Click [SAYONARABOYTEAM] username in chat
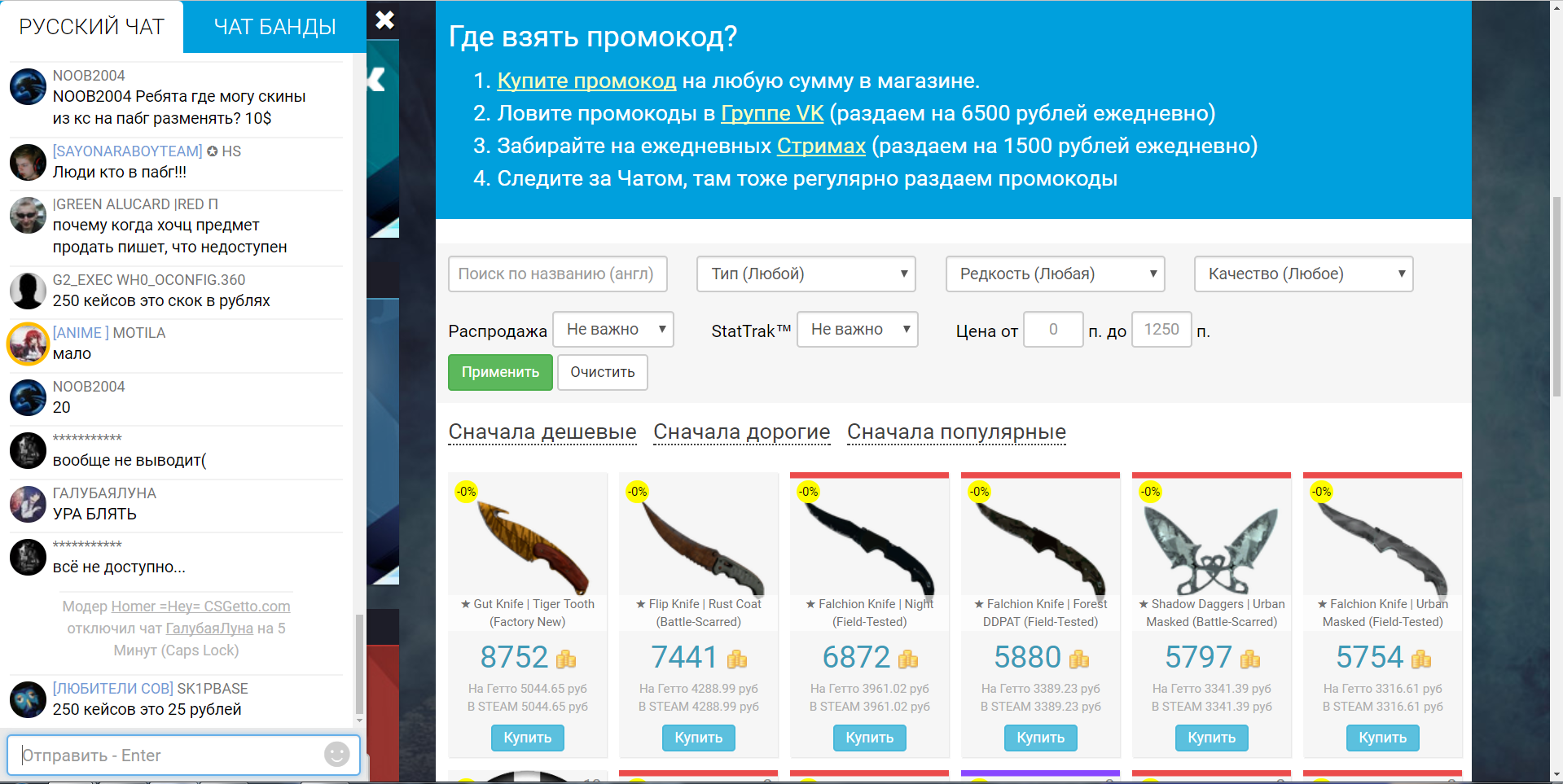1563x784 pixels. click(x=128, y=151)
